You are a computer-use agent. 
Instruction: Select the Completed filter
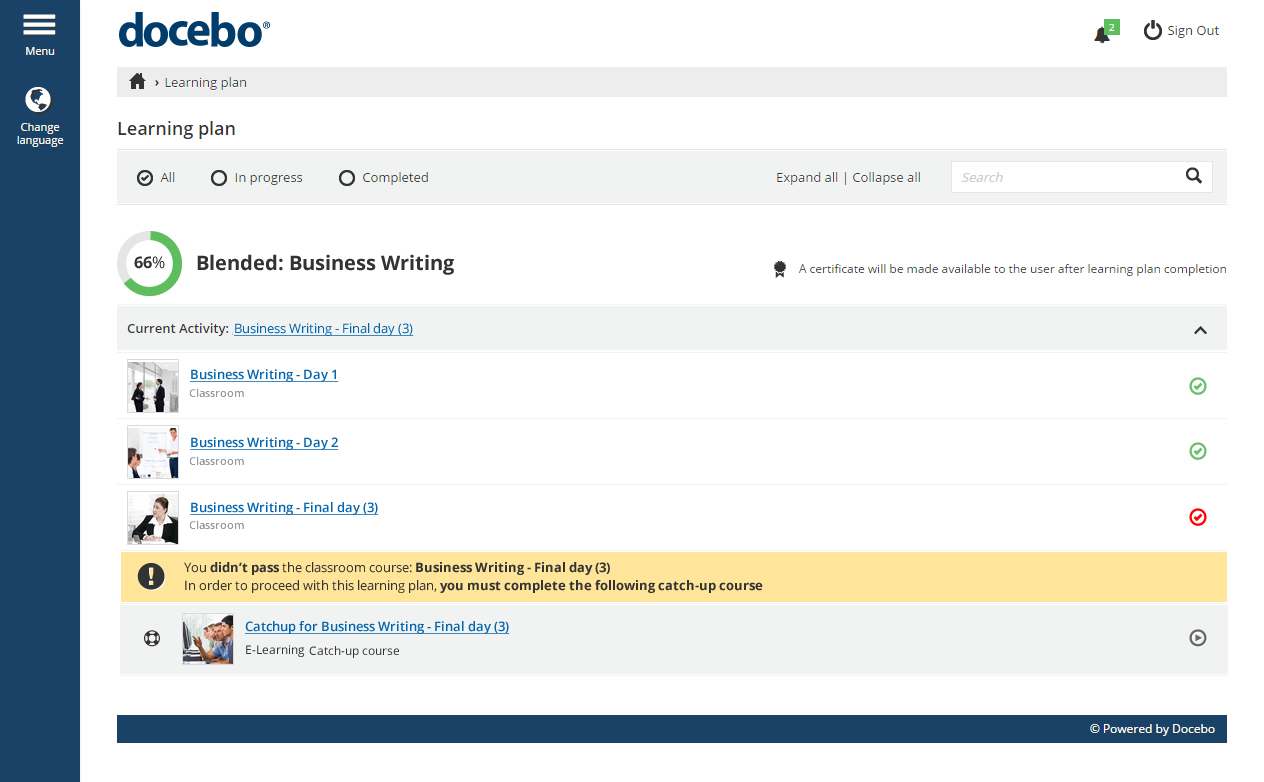point(347,178)
